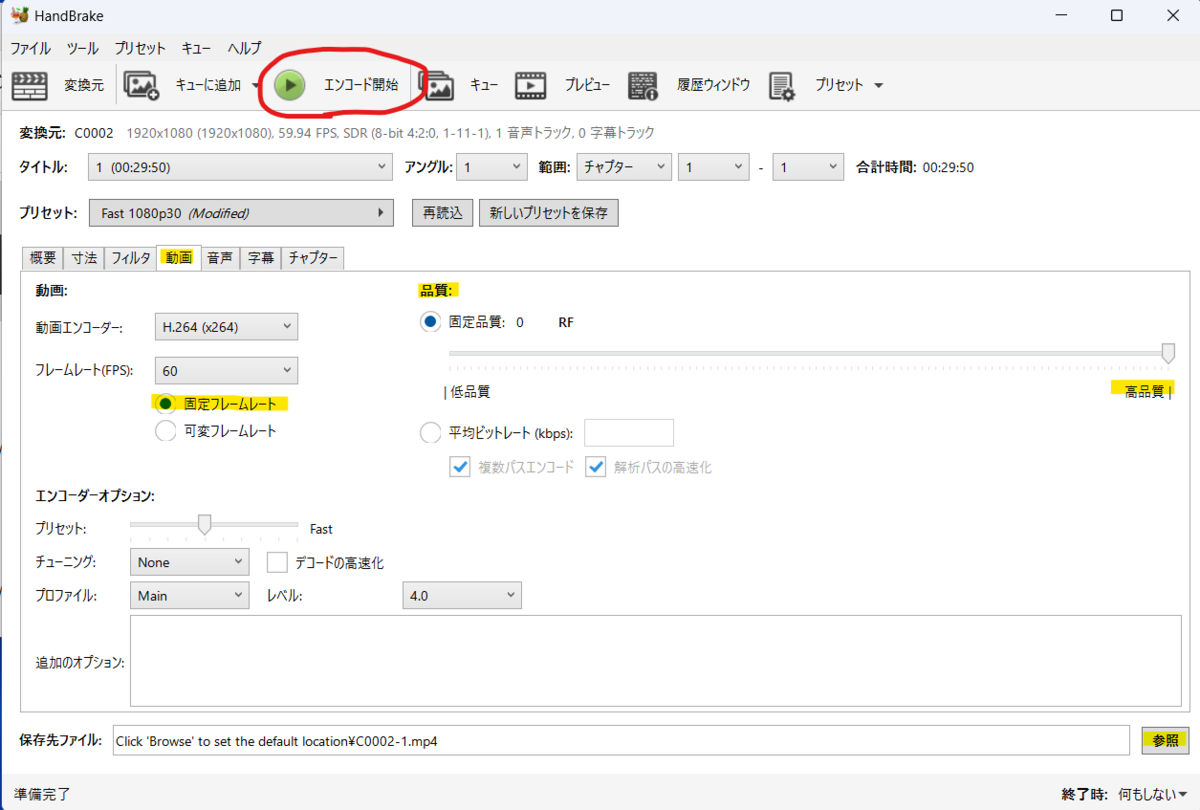
Task: Open the 範囲 チャプター dropdown
Action: (624, 167)
